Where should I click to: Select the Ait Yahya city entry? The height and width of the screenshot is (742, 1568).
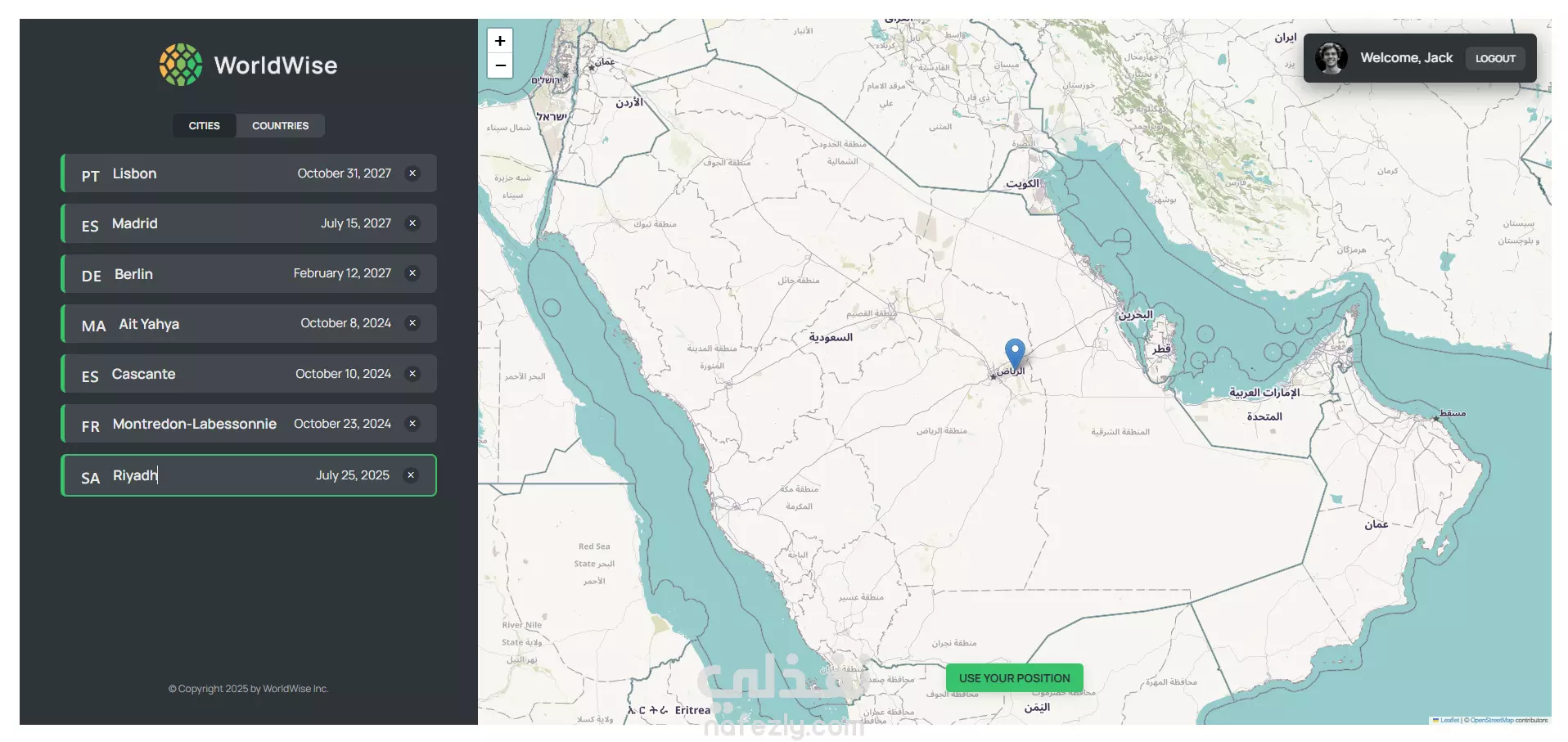pyautogui.click(x=249, y=323)
